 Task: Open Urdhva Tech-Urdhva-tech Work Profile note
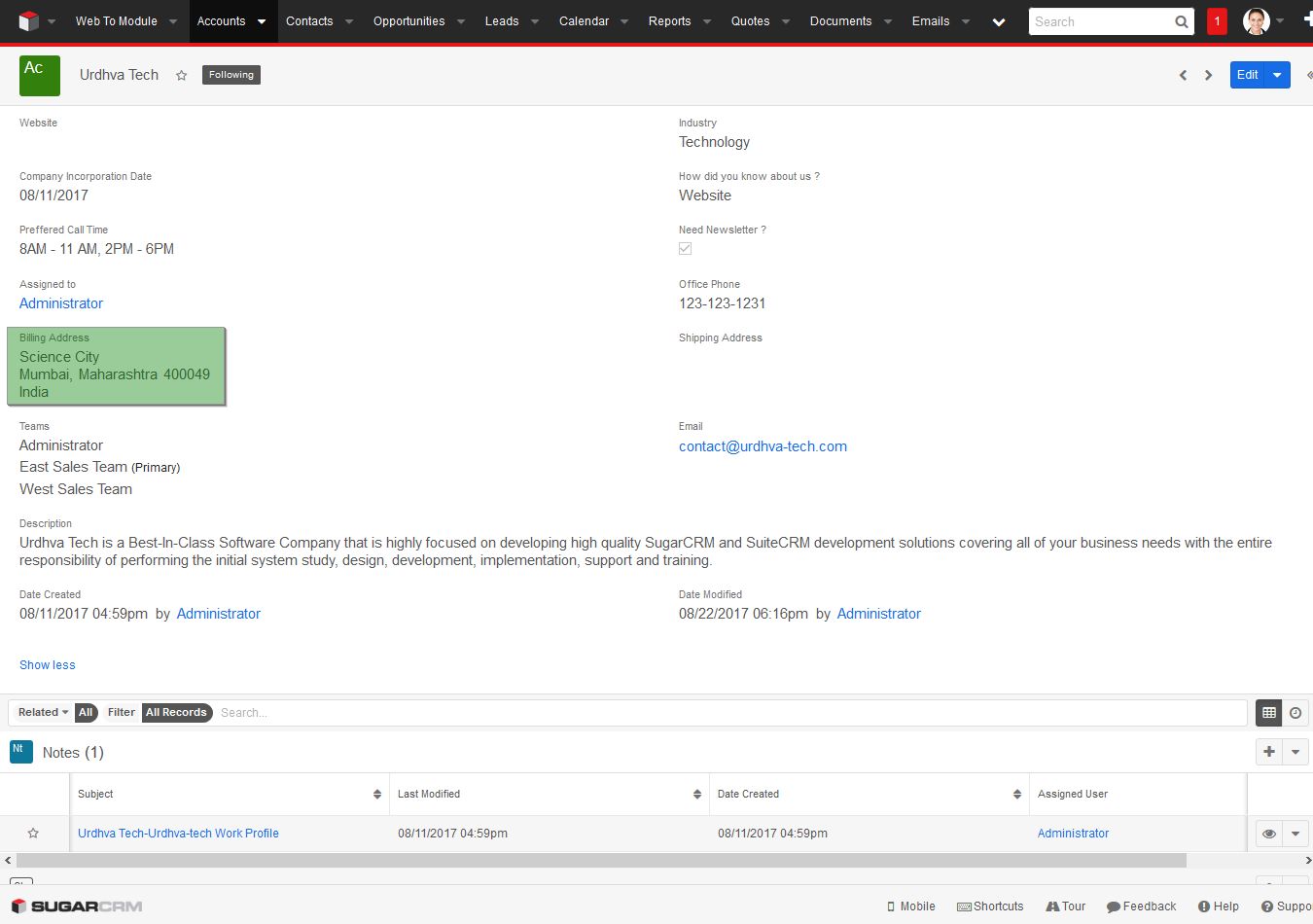pos(178,834)
